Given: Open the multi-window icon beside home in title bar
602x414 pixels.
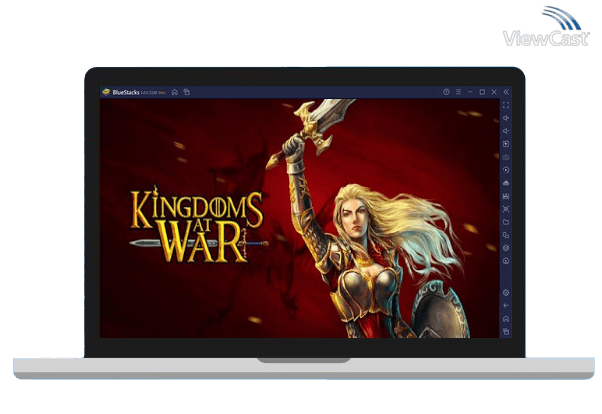Looking at the screenshot, I should (187, 92).
